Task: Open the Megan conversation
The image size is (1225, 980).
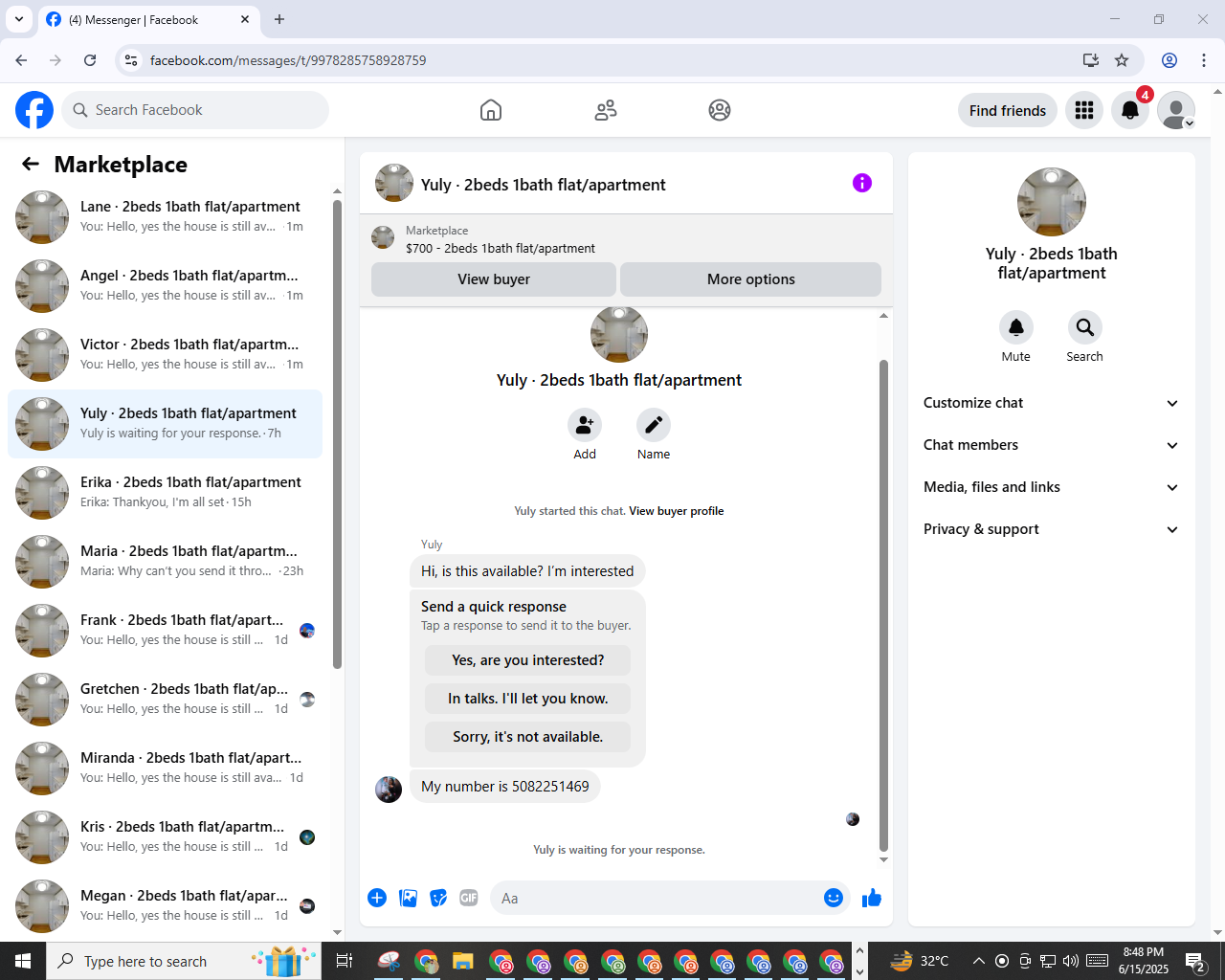Action: pyautogui.click(x=165, y=905)
